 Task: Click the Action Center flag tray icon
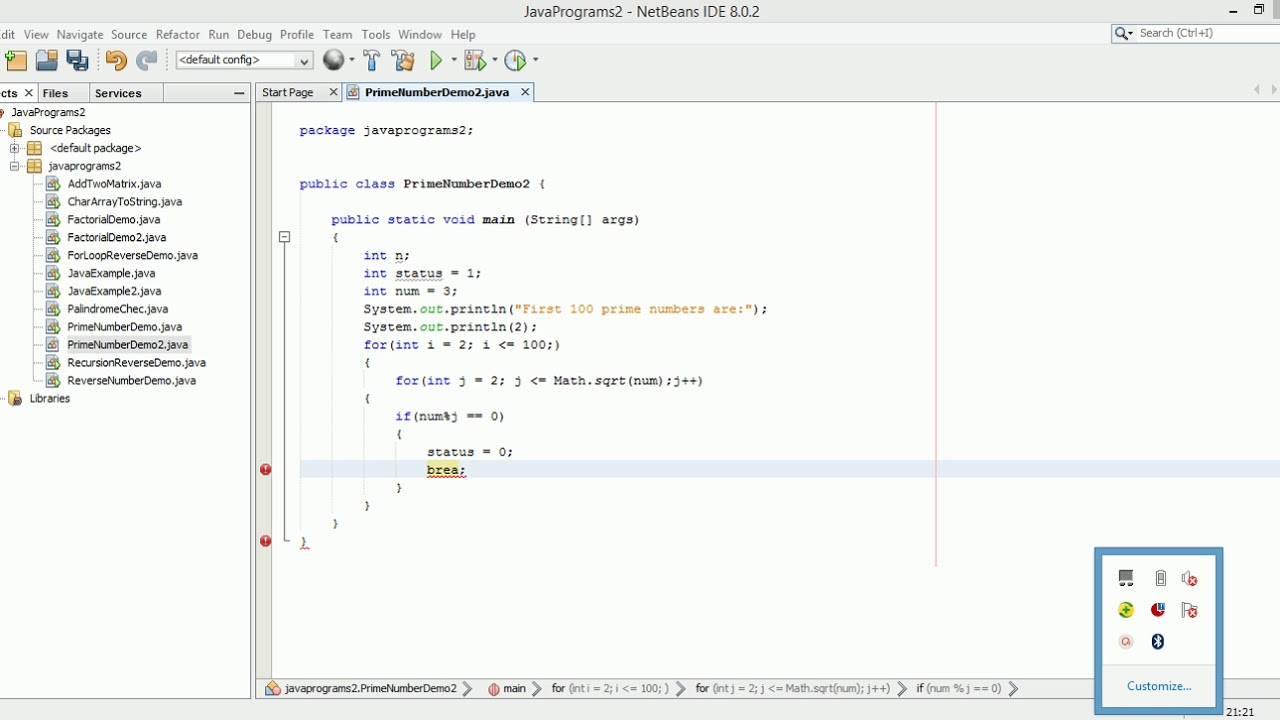1189,610
